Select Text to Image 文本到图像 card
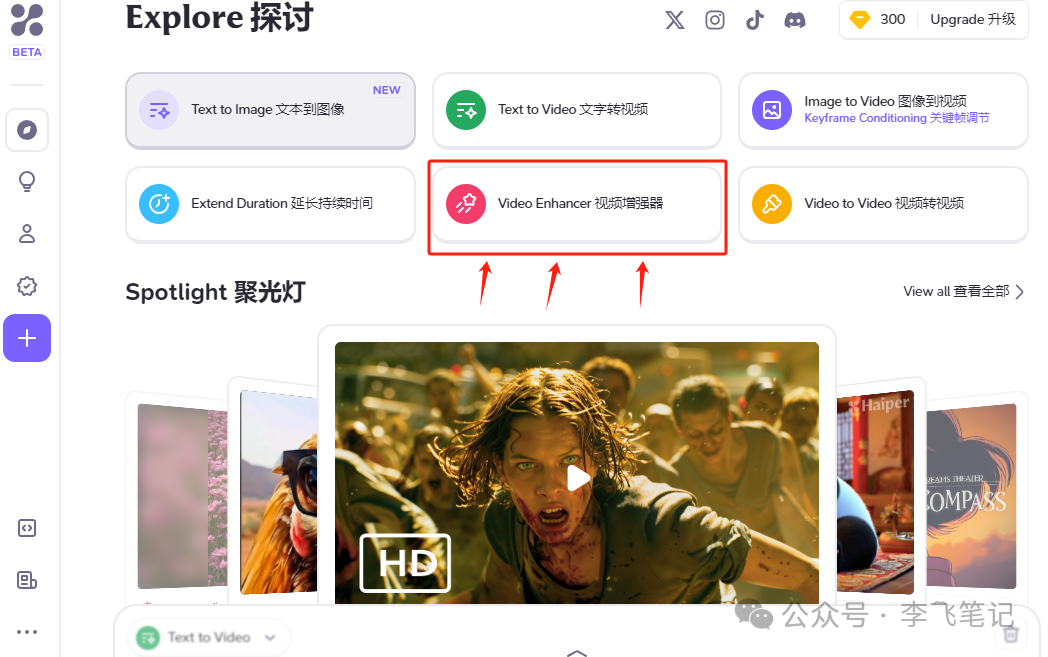The image size is (1048, 657). point(271,110)
